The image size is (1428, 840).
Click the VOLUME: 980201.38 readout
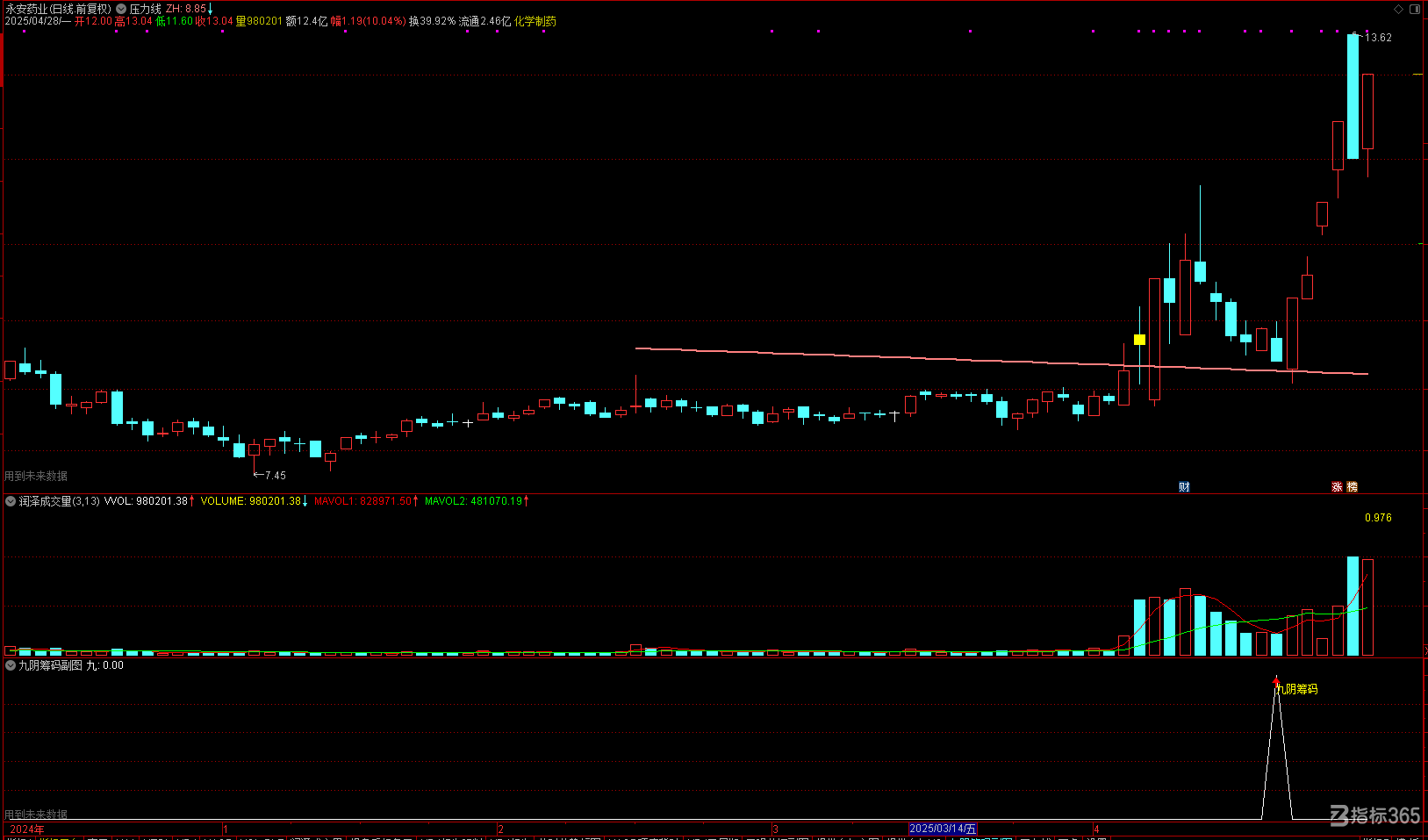click(251, 501)
